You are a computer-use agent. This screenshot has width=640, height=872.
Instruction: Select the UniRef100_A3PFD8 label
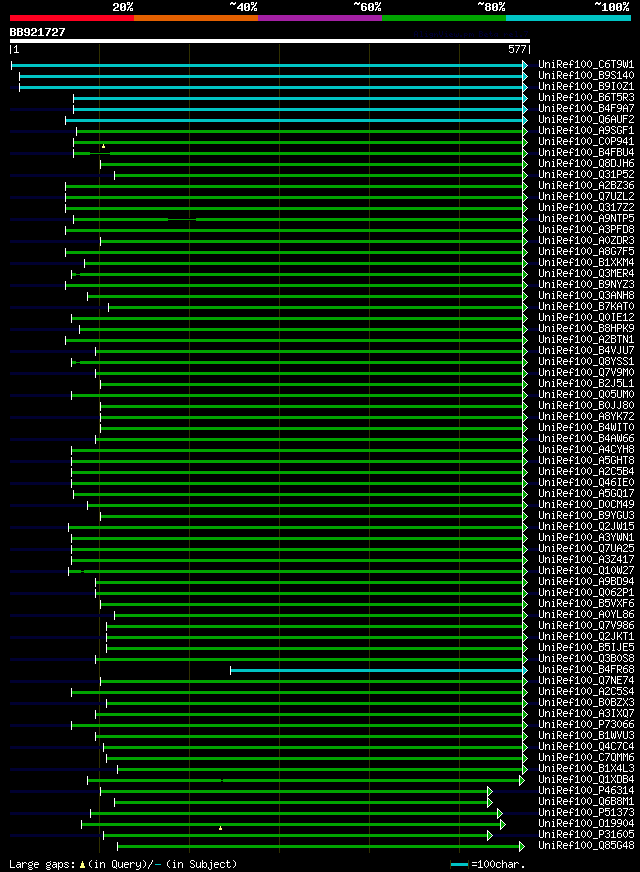[586, 230]
